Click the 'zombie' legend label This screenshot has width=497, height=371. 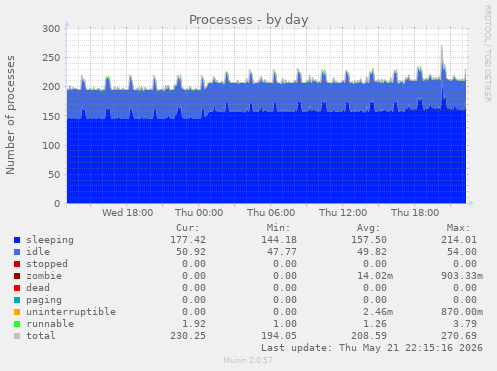(44, 276)
